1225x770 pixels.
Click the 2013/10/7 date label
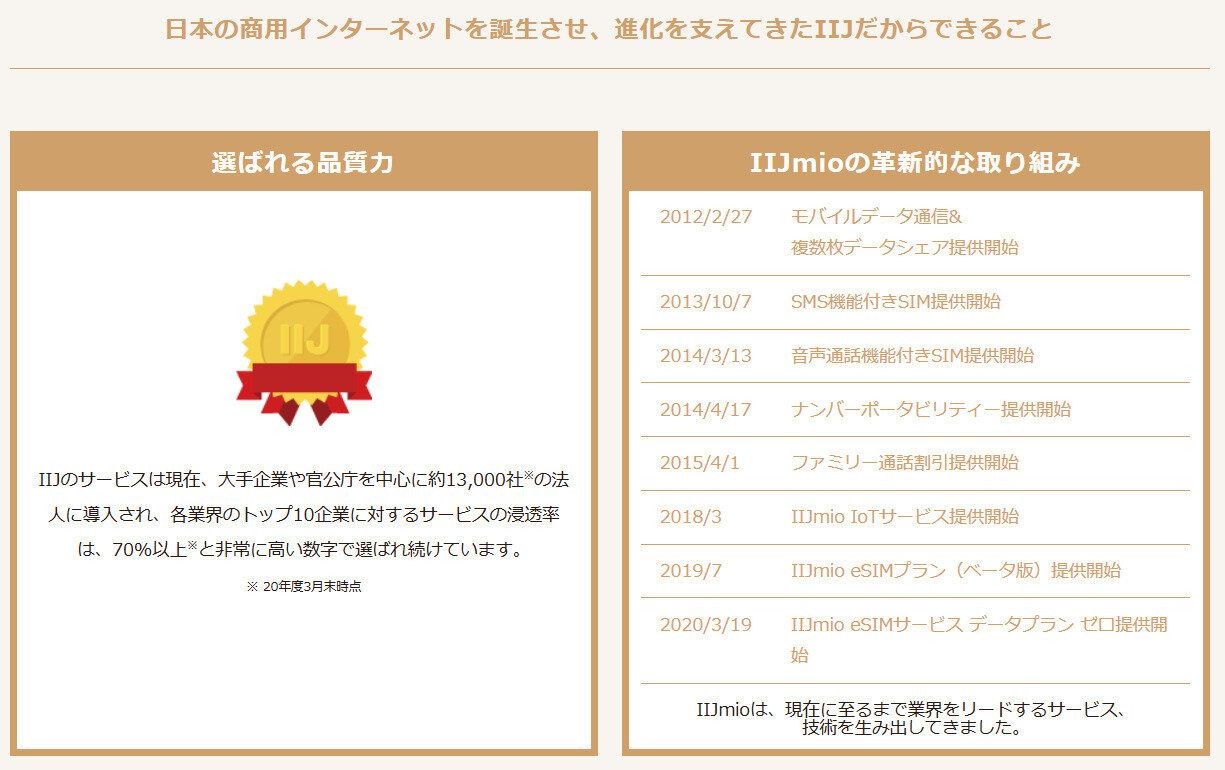click(705, 301)
